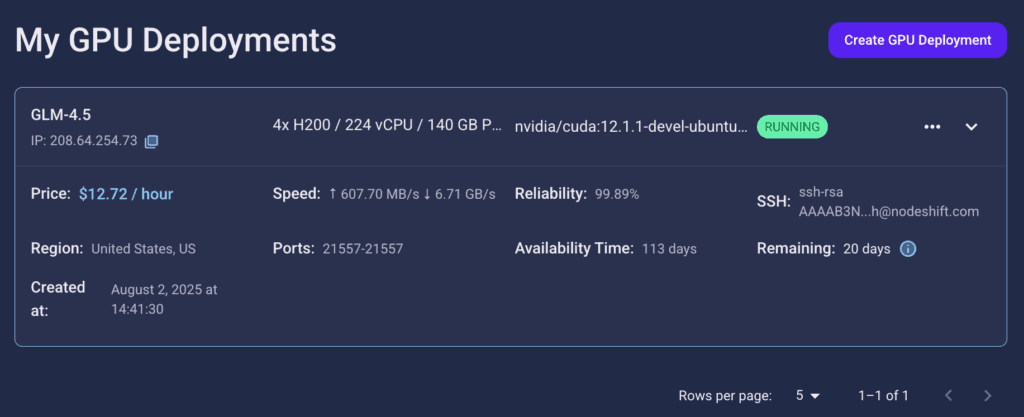Click the My GPU Deployments heading
Screen dimensions: 1024x417
(x=176, y=40)
